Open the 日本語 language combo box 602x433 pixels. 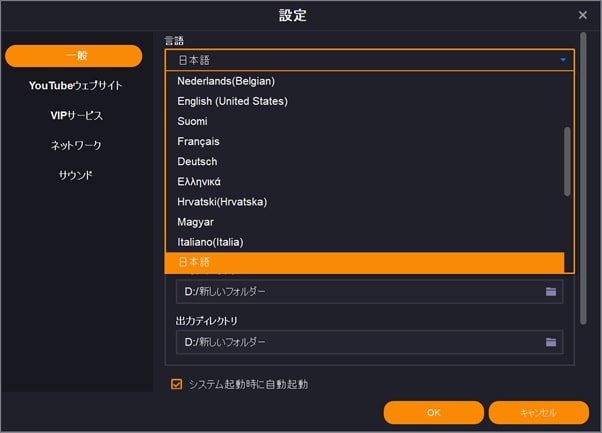[369, 60]
